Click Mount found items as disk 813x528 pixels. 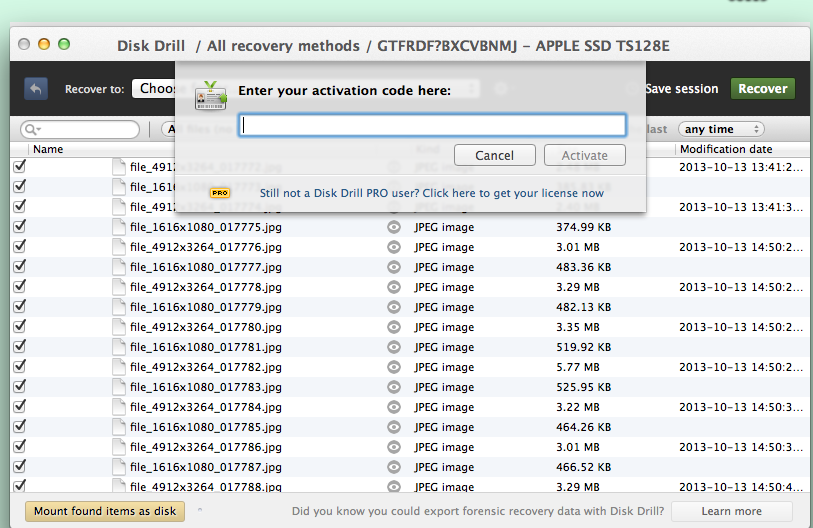105,511
